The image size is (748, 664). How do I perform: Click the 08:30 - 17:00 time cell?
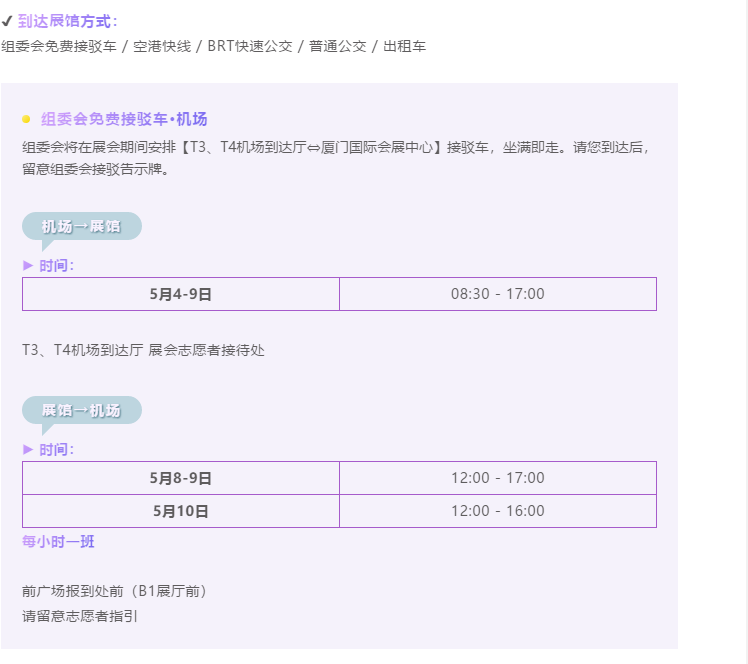point(498,294)
